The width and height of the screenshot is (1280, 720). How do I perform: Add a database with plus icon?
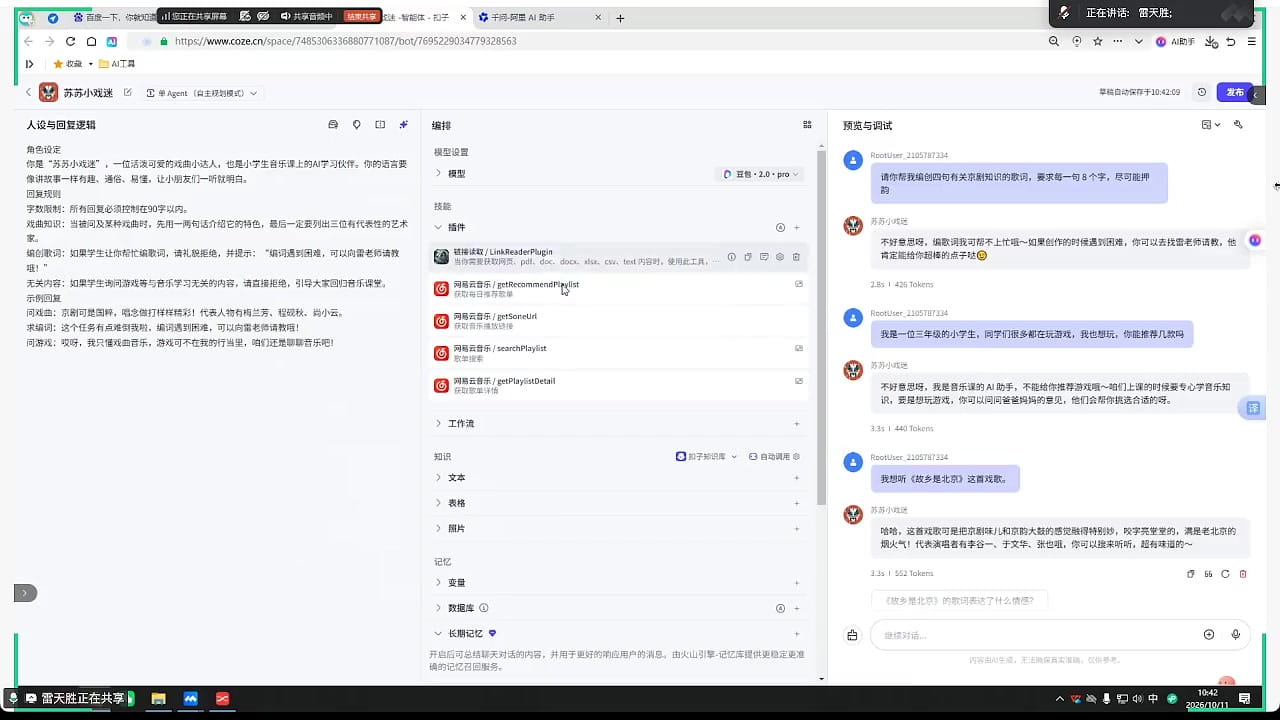tap(797, 608)
